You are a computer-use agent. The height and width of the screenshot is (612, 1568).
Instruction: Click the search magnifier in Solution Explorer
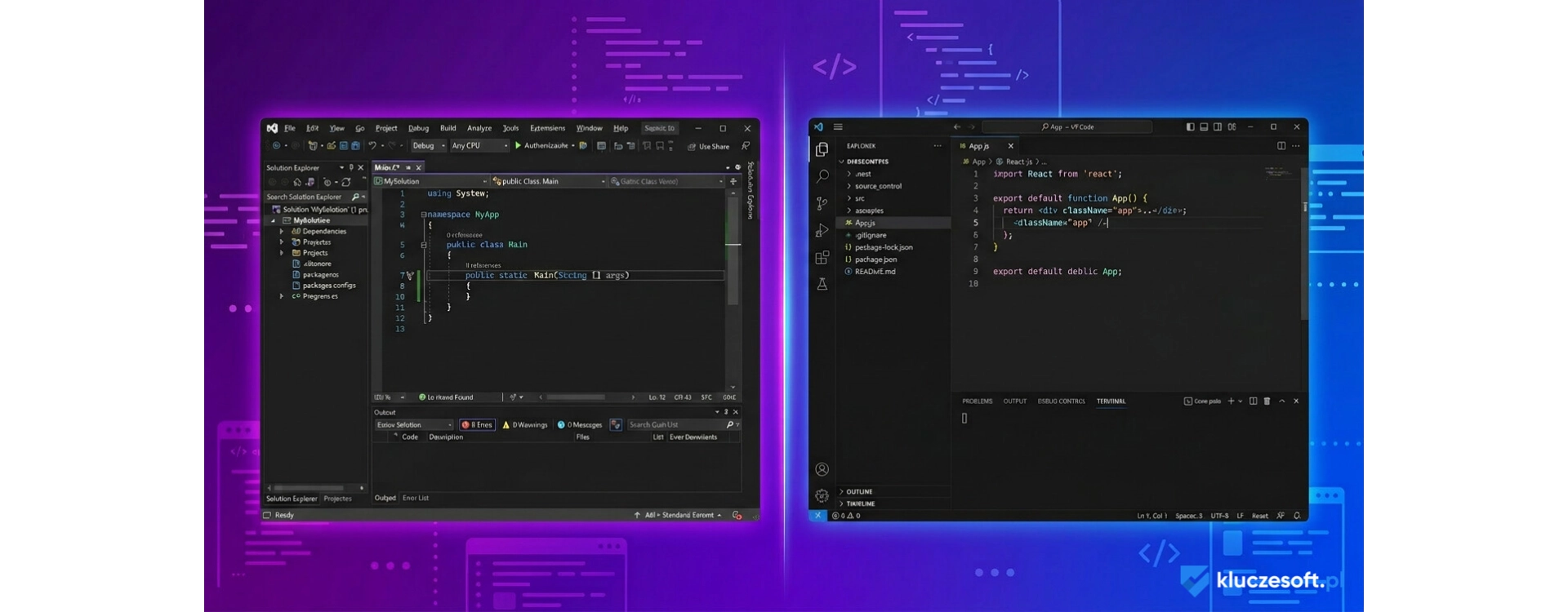[355, 197]
